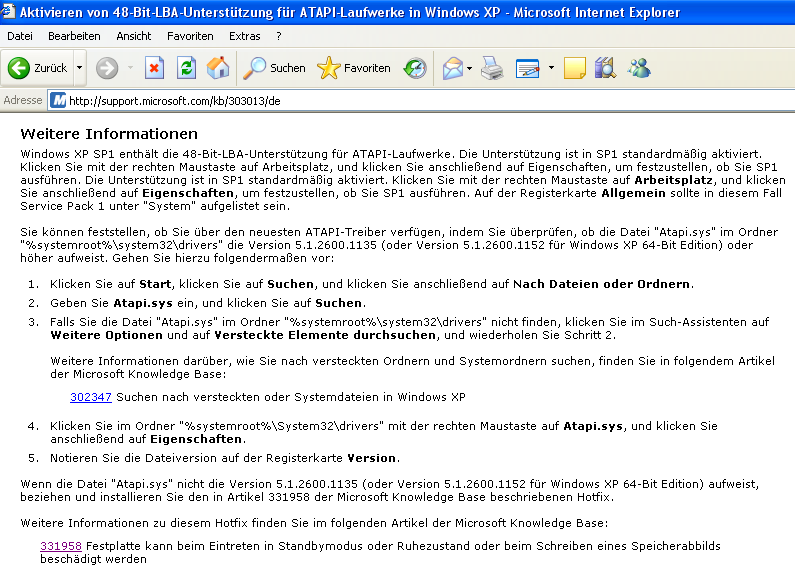Click the forward navigation arrow

(107, 68)
